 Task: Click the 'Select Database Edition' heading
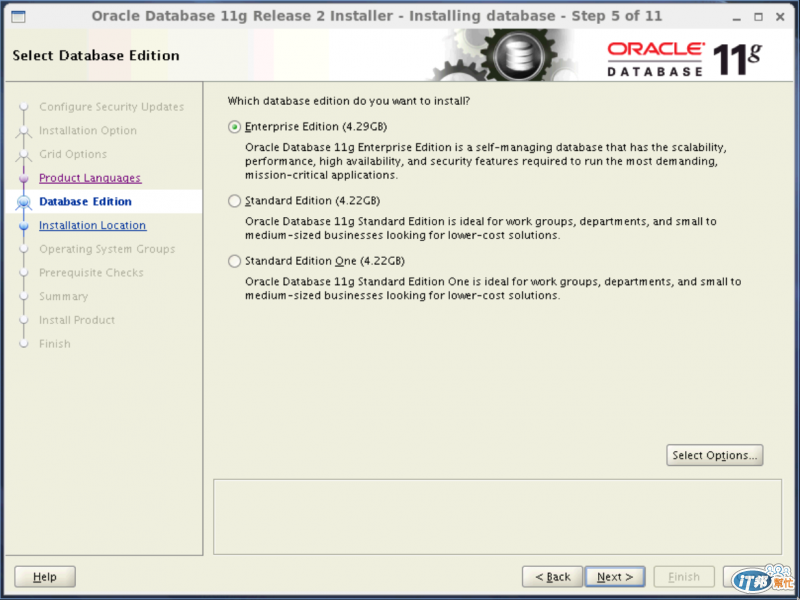pos(96,55)
